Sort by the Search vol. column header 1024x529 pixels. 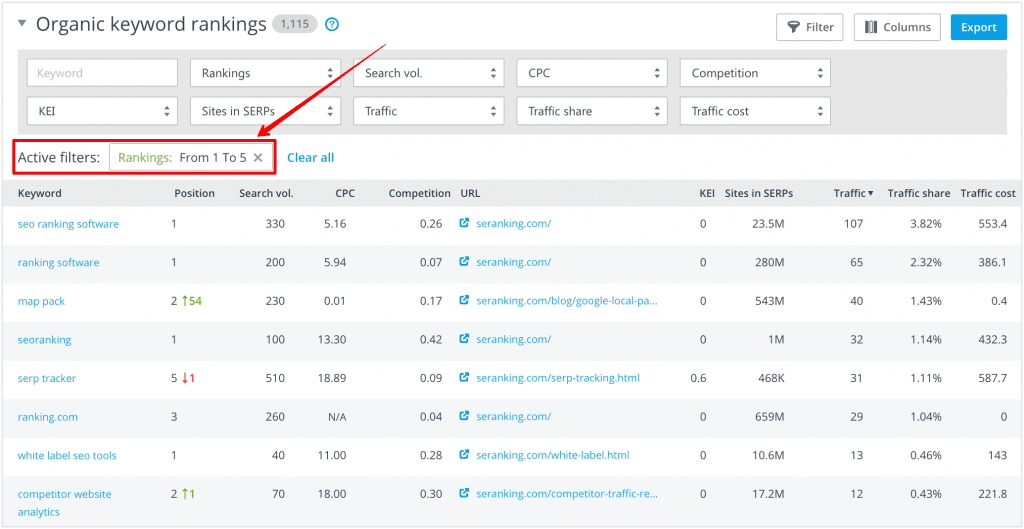(266, 193)
